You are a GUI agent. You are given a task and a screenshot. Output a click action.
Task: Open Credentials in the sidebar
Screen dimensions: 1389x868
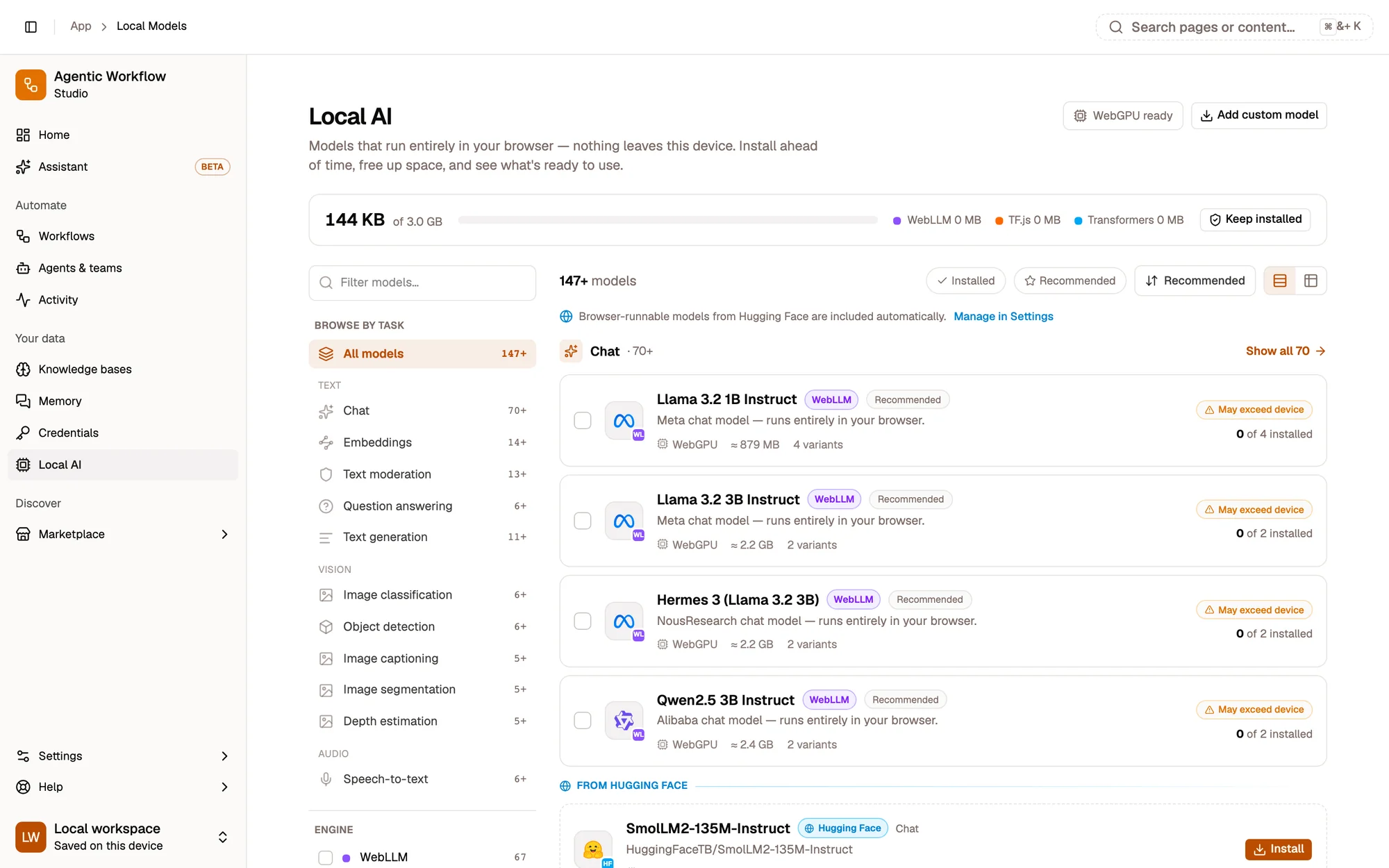click(123, 433)
